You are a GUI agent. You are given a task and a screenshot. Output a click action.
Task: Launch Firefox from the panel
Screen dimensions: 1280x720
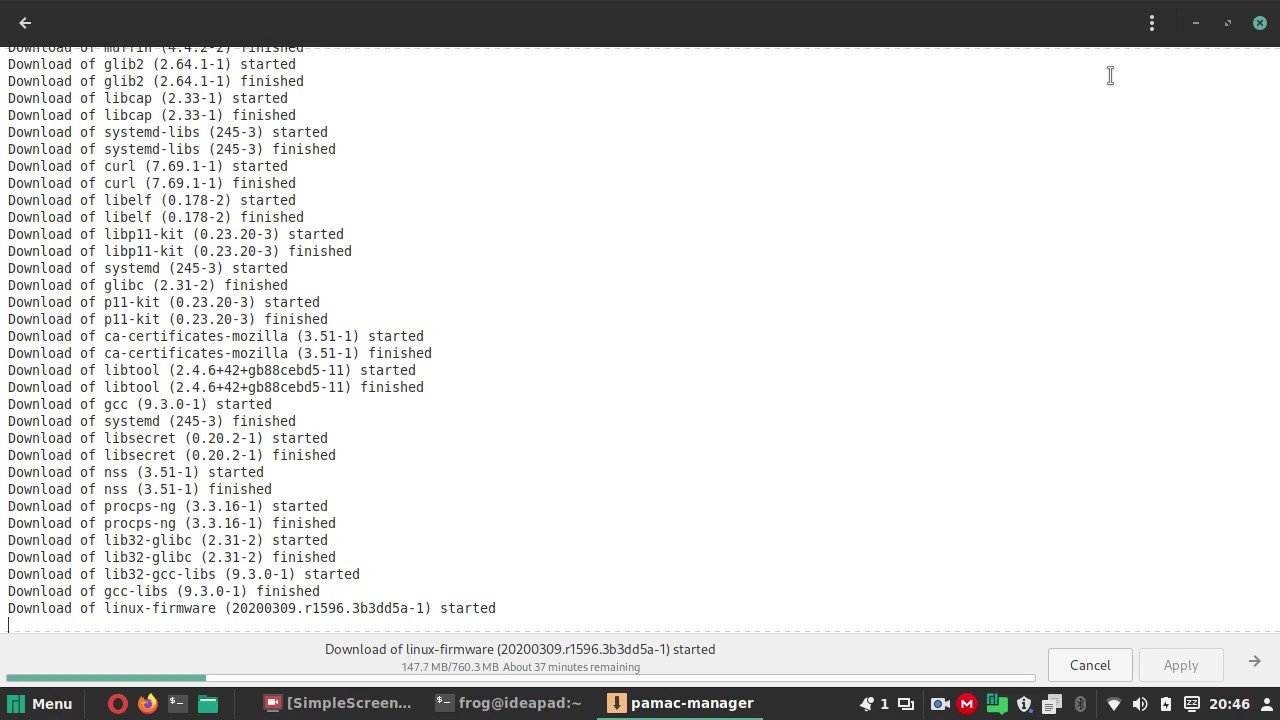[148, 703]
